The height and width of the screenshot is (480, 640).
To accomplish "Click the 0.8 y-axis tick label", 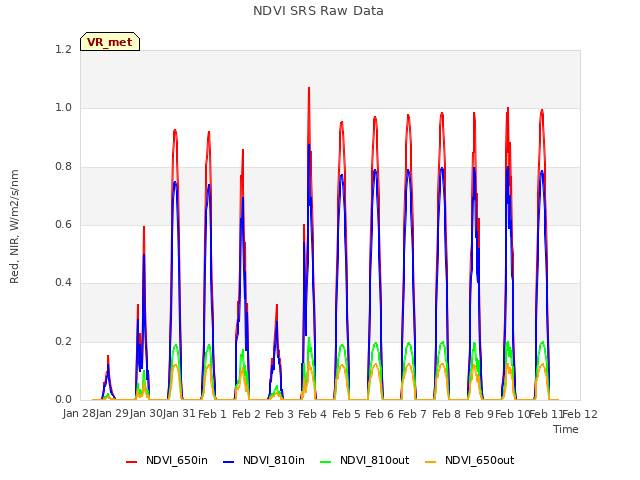I will 63,166.
